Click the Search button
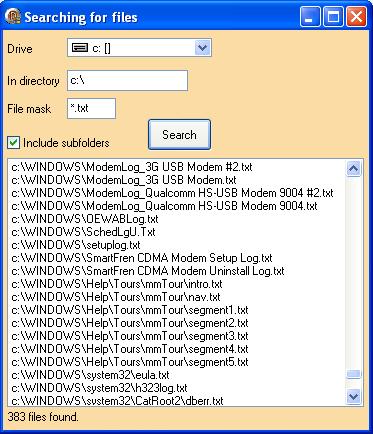 pyautogui.click(x=179, y=135)
